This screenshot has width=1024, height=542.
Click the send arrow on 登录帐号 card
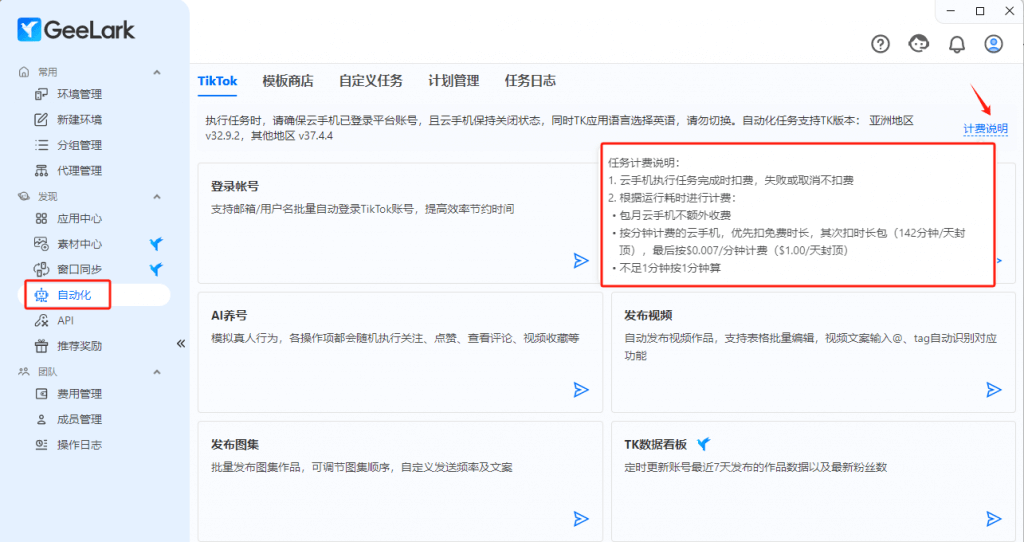[x=581, y=260]
